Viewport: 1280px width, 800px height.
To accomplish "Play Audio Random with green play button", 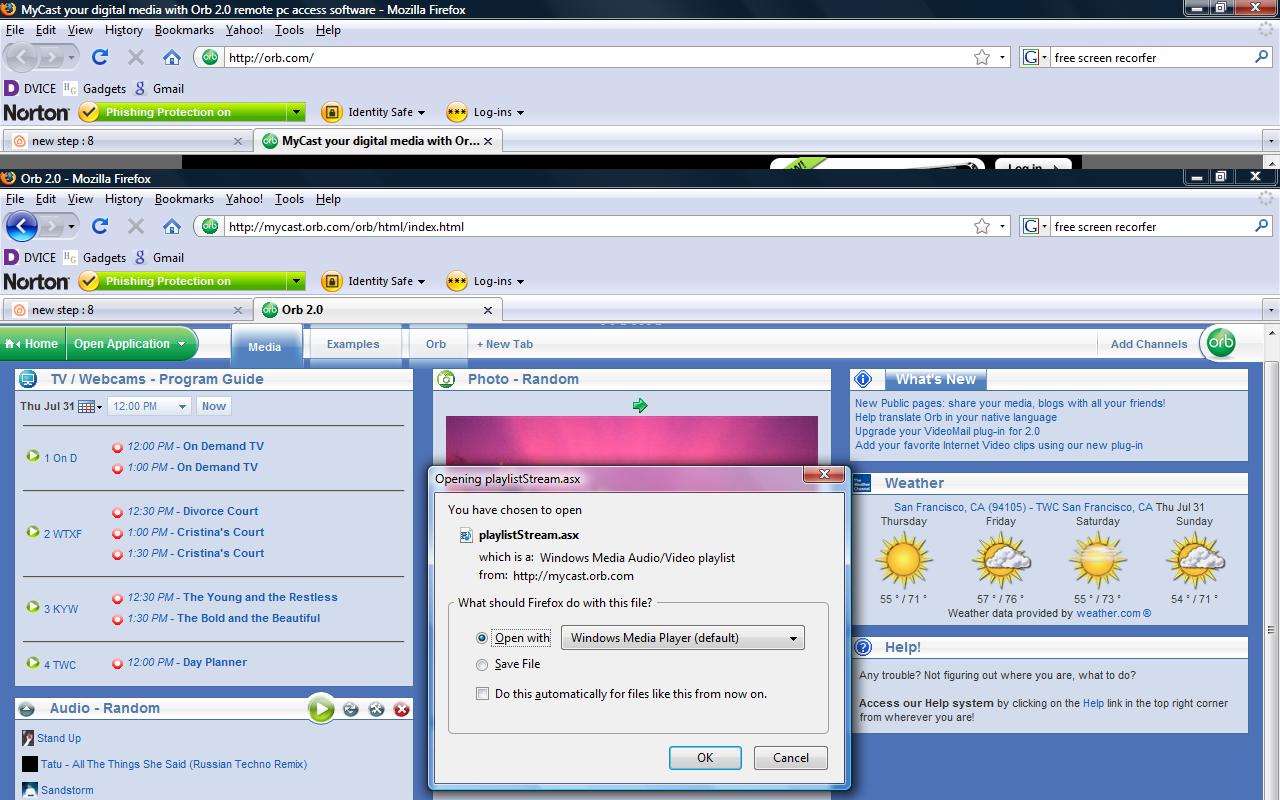I will [321, 709].
